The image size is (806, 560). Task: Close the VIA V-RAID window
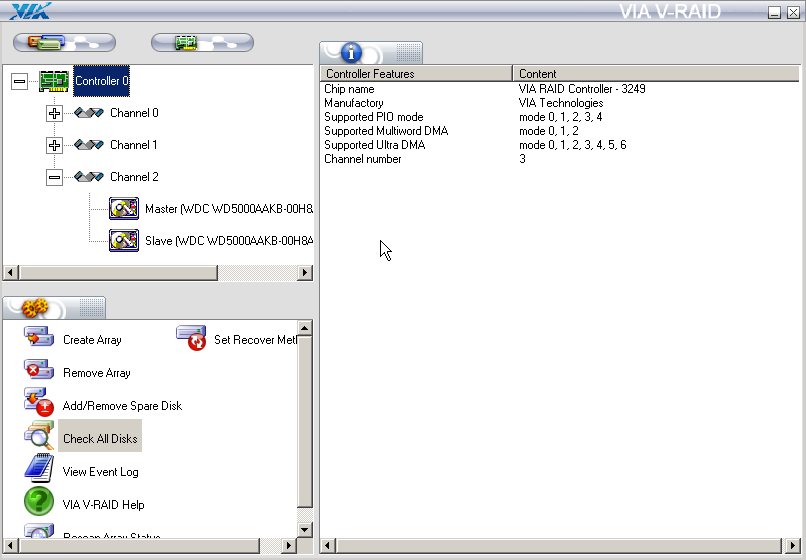click(x=793, y=12)
